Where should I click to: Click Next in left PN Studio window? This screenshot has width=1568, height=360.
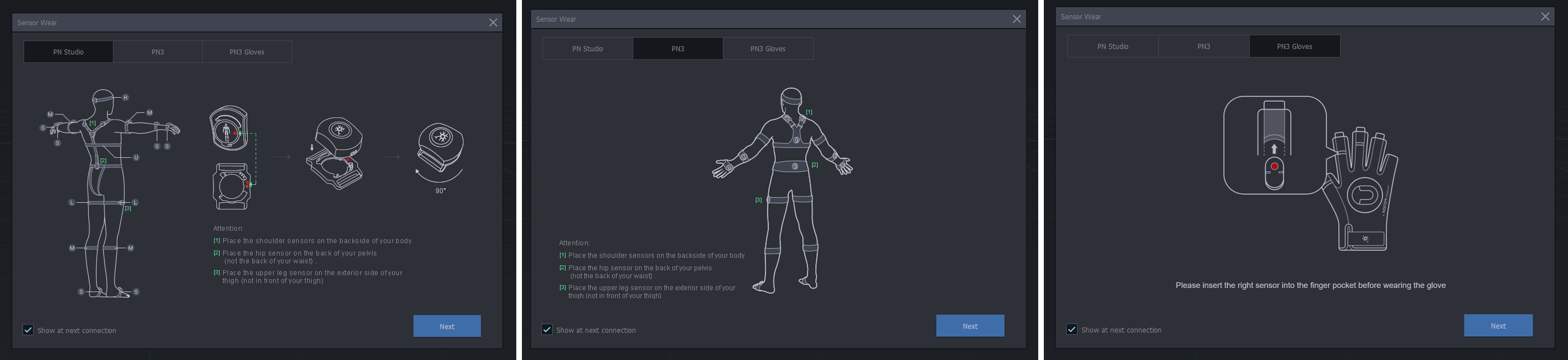coord(447,326)
